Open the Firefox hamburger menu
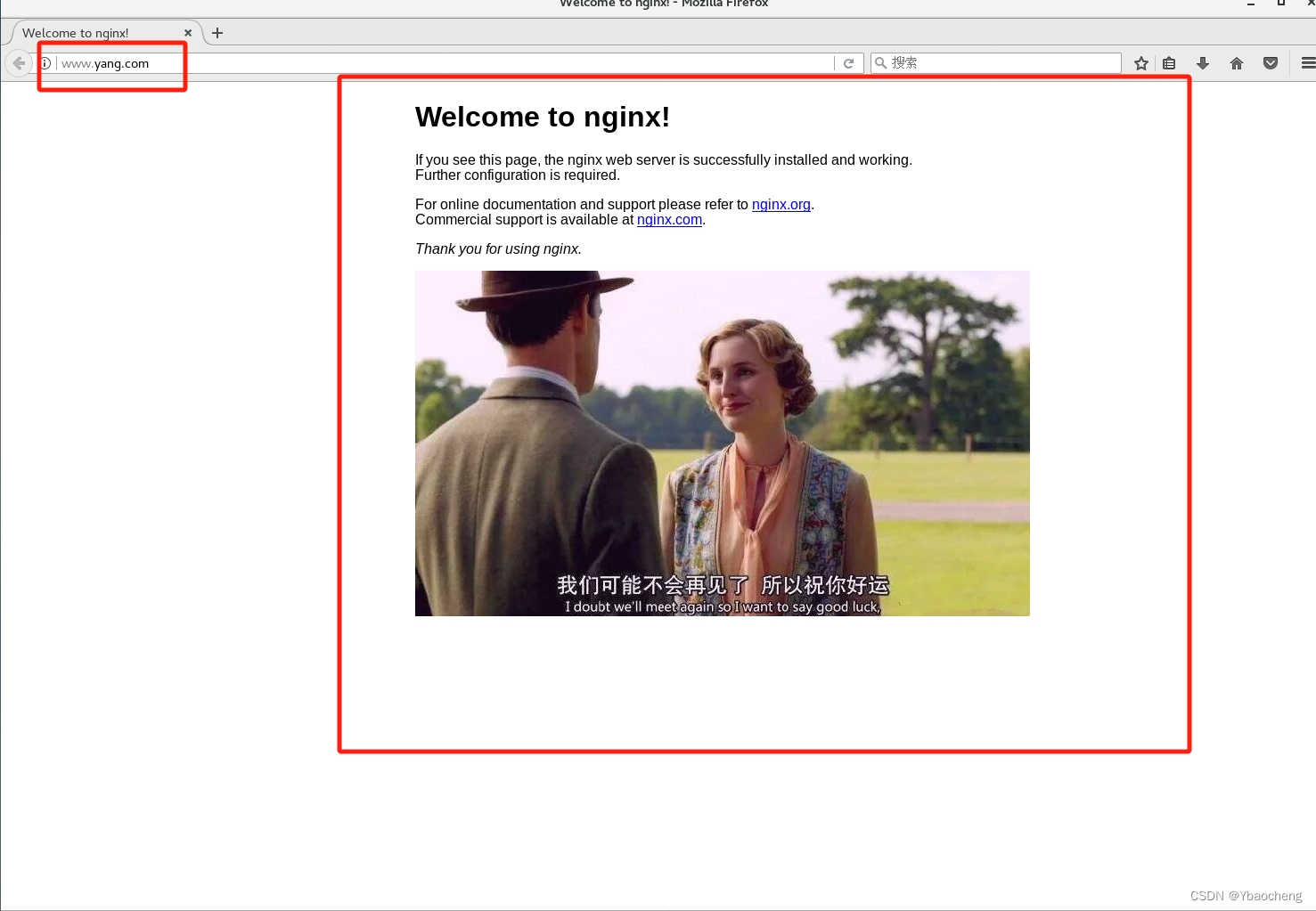Image resolution: width=1316 pixels, height=911 pixels. tap(1308, 63)
